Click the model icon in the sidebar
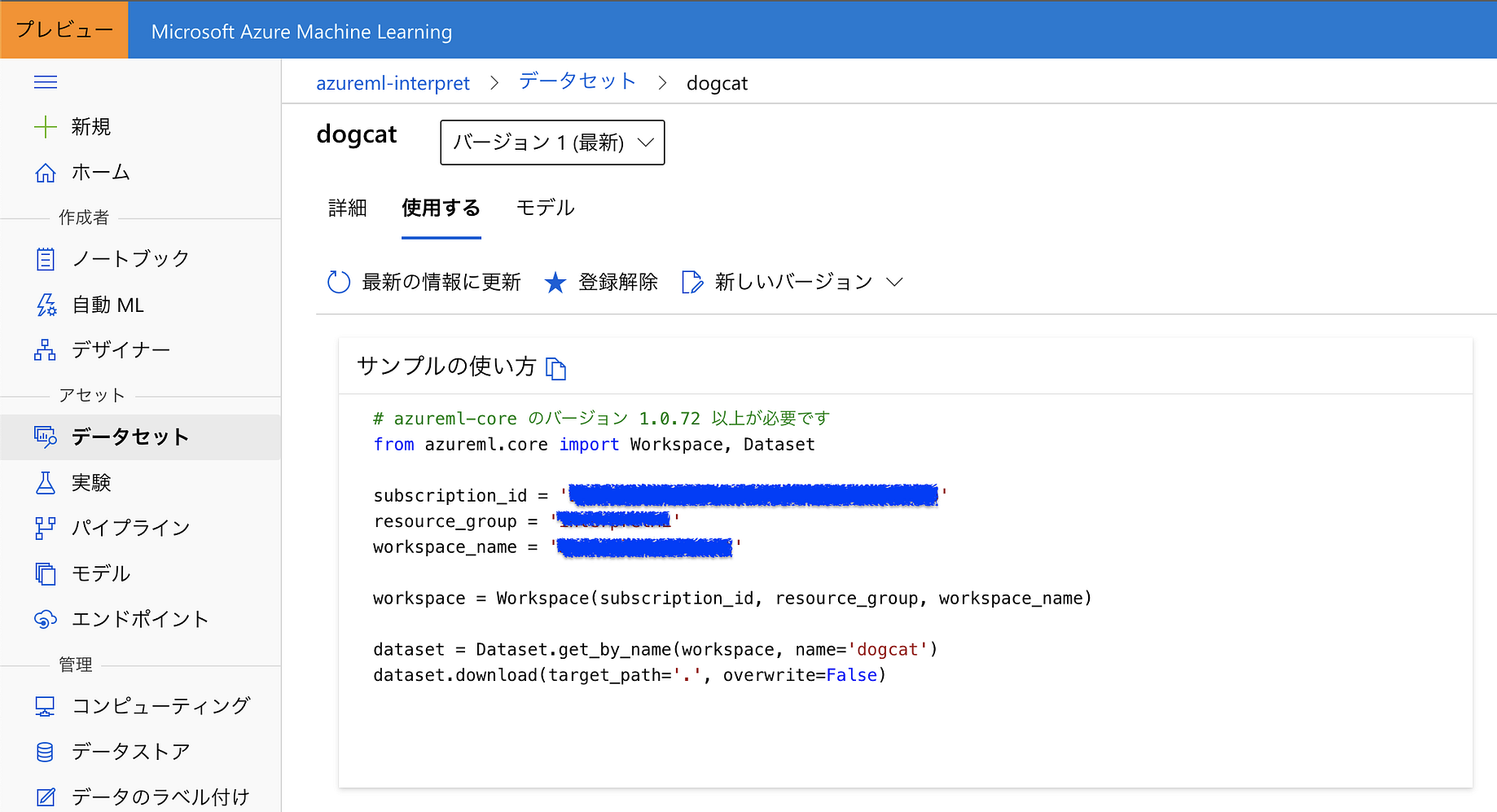Screen dimensions: 1497x812 46,573
